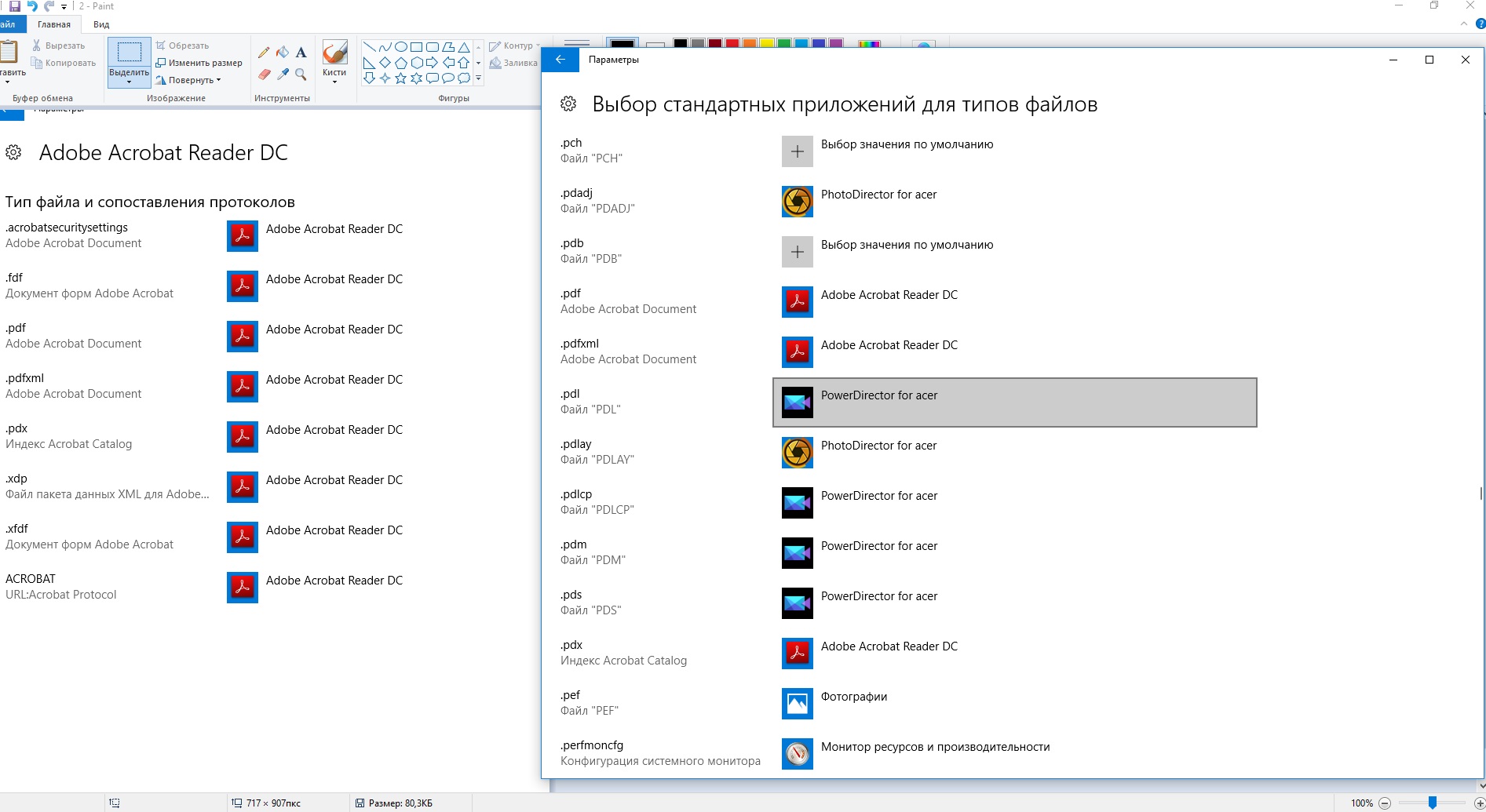Select the Кисти brush tool
This screenshot has height=812, width=1486.
[334, 52]
